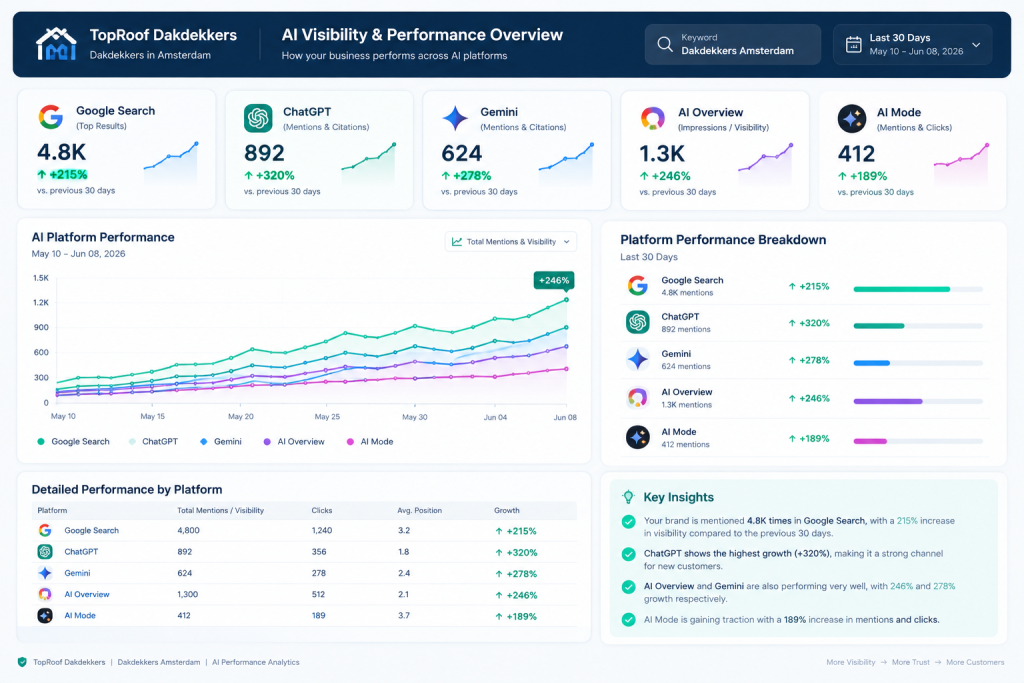Screen dimensions: 1024x683
Task: Open the AI Overview link in detailed table
Action: tap(87, 594)
